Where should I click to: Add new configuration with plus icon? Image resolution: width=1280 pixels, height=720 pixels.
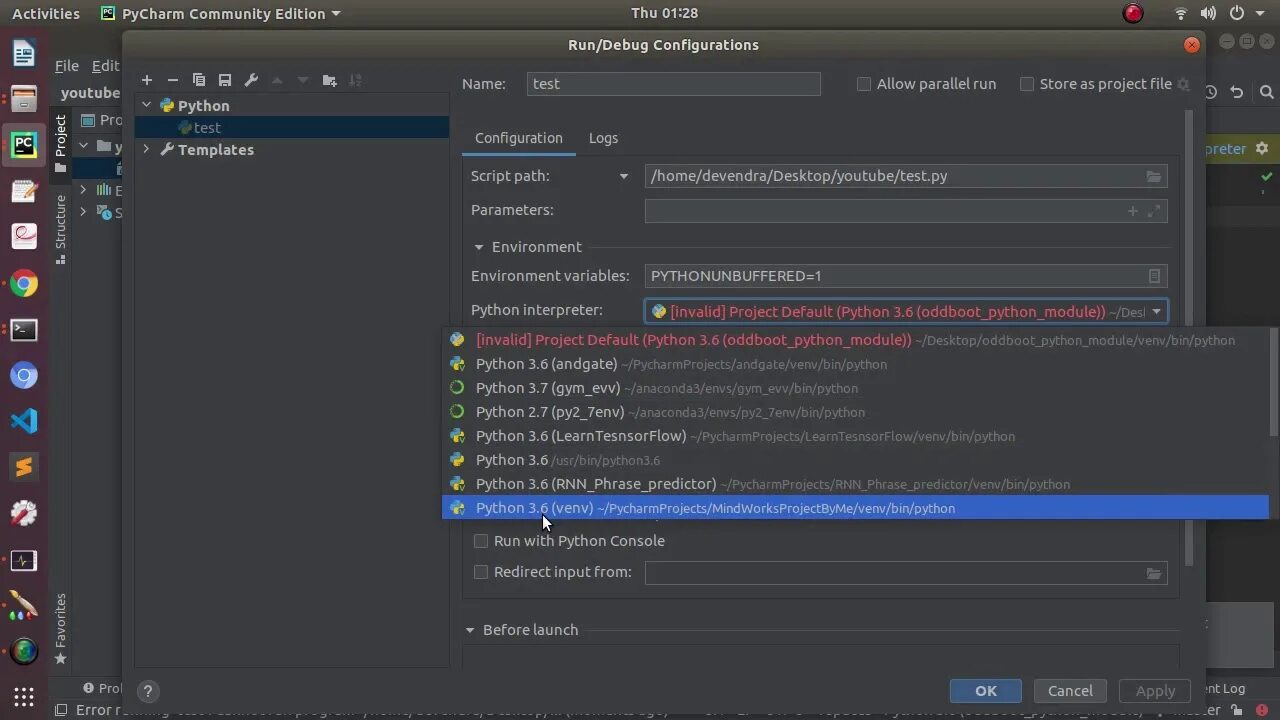click(x=147, y=80)
